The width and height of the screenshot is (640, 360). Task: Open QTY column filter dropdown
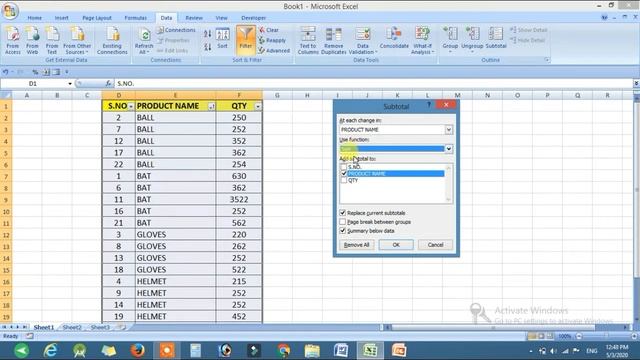point(258,107)
